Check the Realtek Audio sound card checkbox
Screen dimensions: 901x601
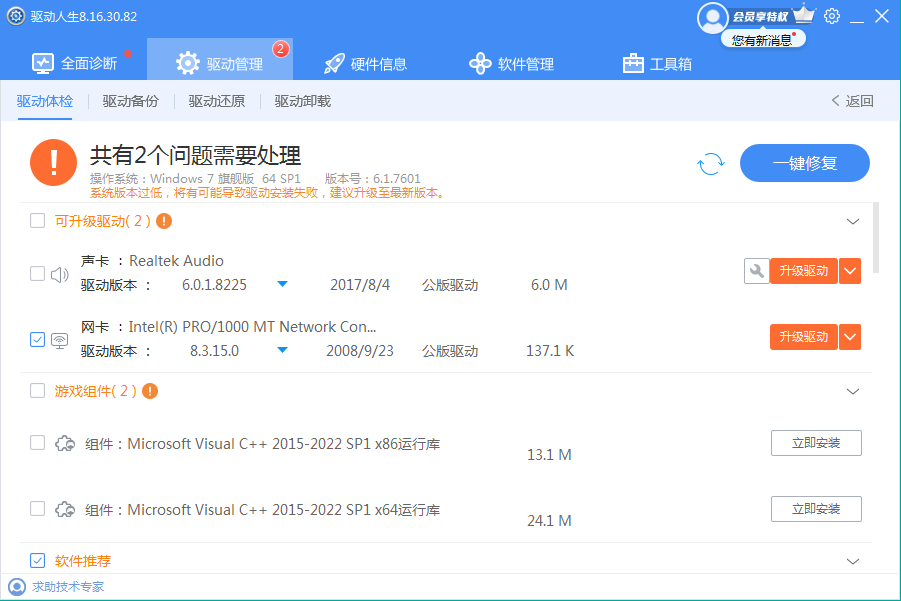(37, 273)
